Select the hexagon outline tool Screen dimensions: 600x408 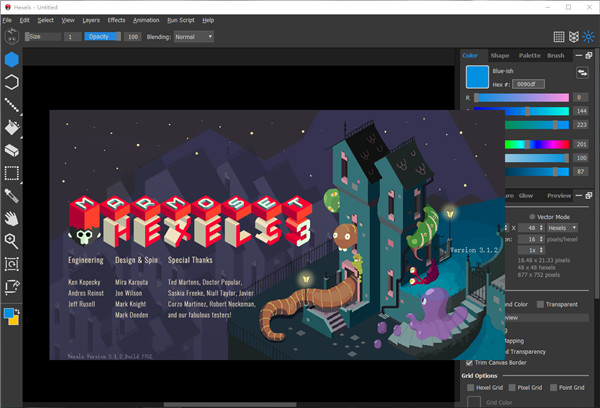[x=11, y=82]
